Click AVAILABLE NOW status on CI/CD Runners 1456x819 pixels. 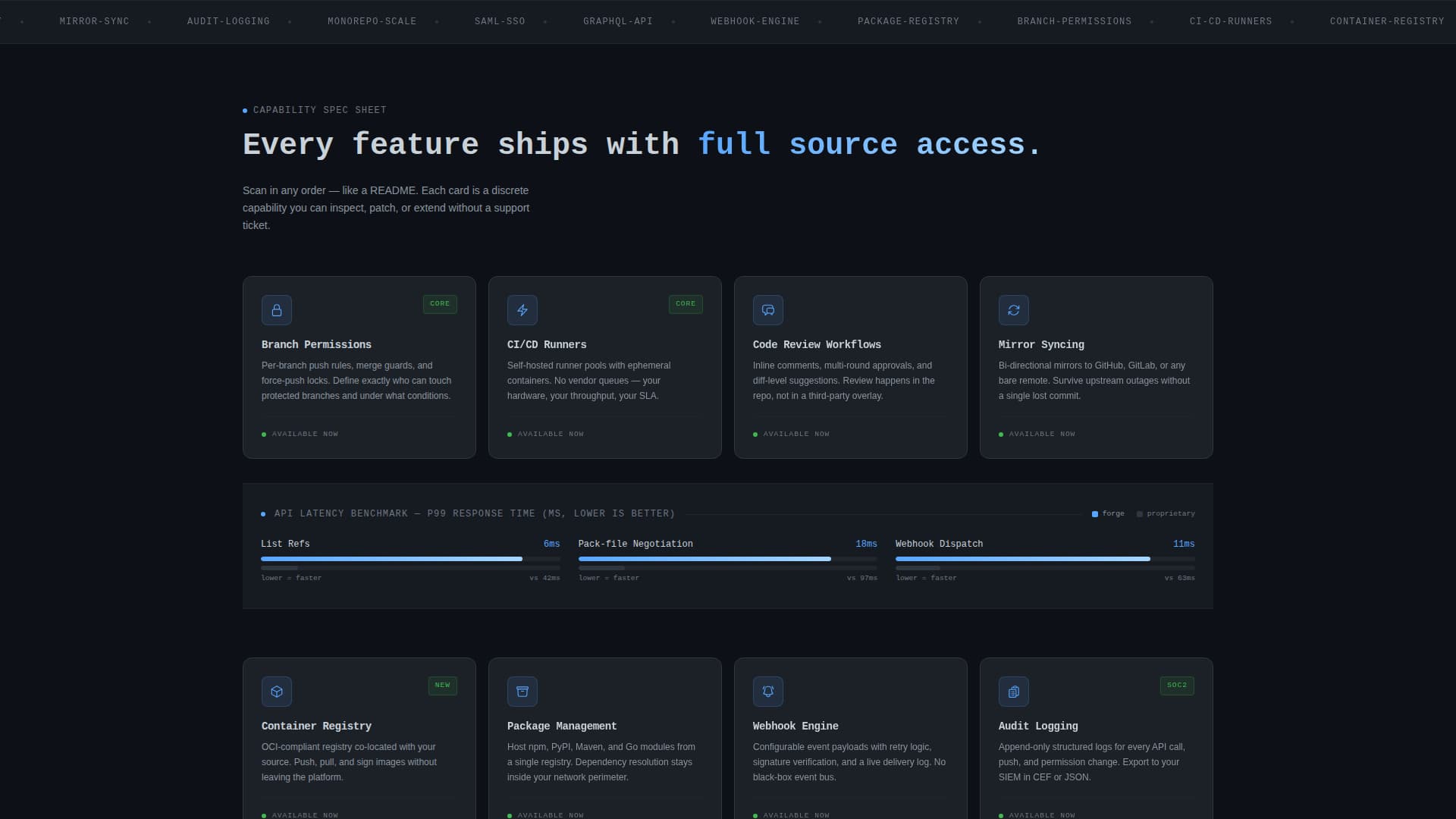pos(546,435)
